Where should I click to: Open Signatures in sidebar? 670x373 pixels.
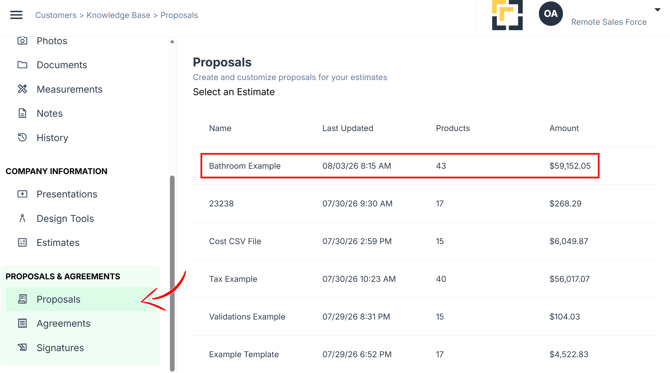pos(60,348)
